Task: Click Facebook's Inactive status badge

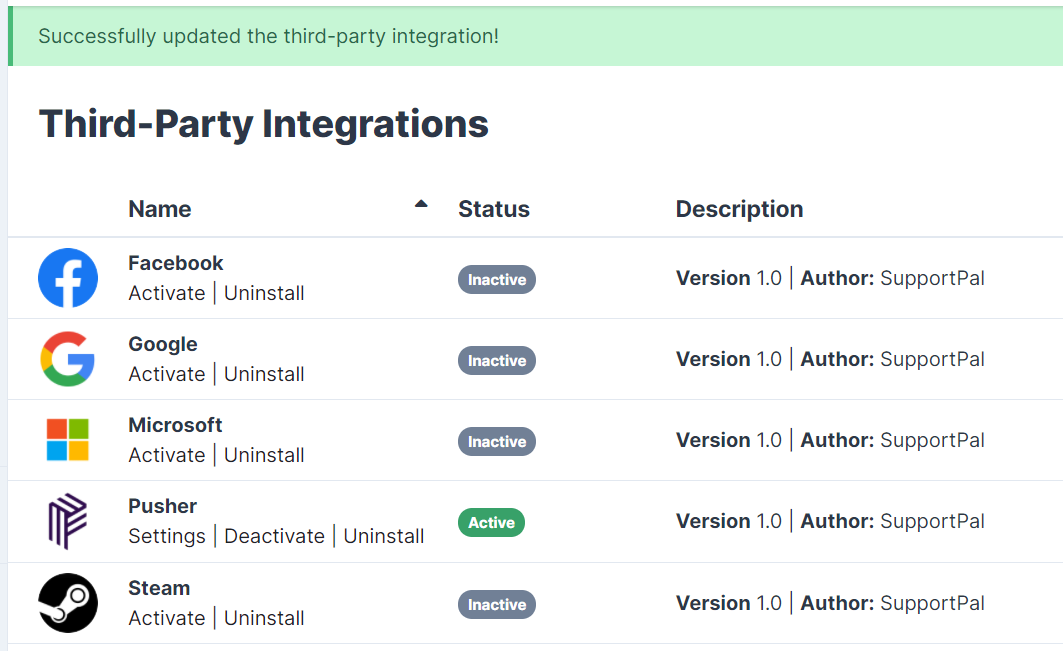Action: coord(497,279)
